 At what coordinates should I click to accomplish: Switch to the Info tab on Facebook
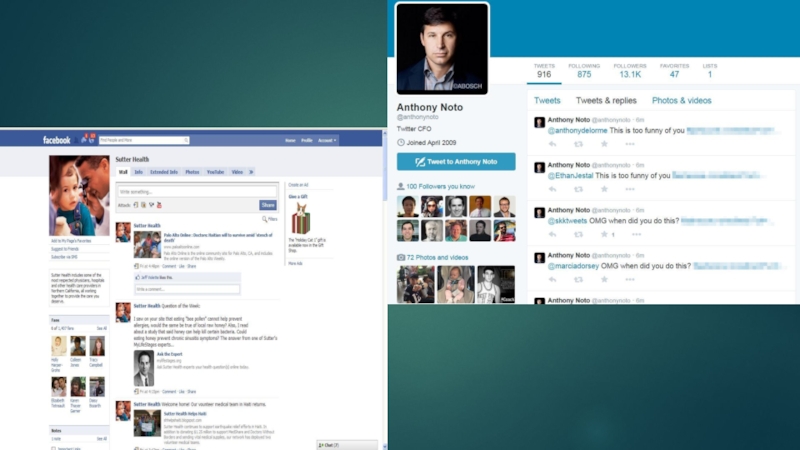tap(138, 172)
